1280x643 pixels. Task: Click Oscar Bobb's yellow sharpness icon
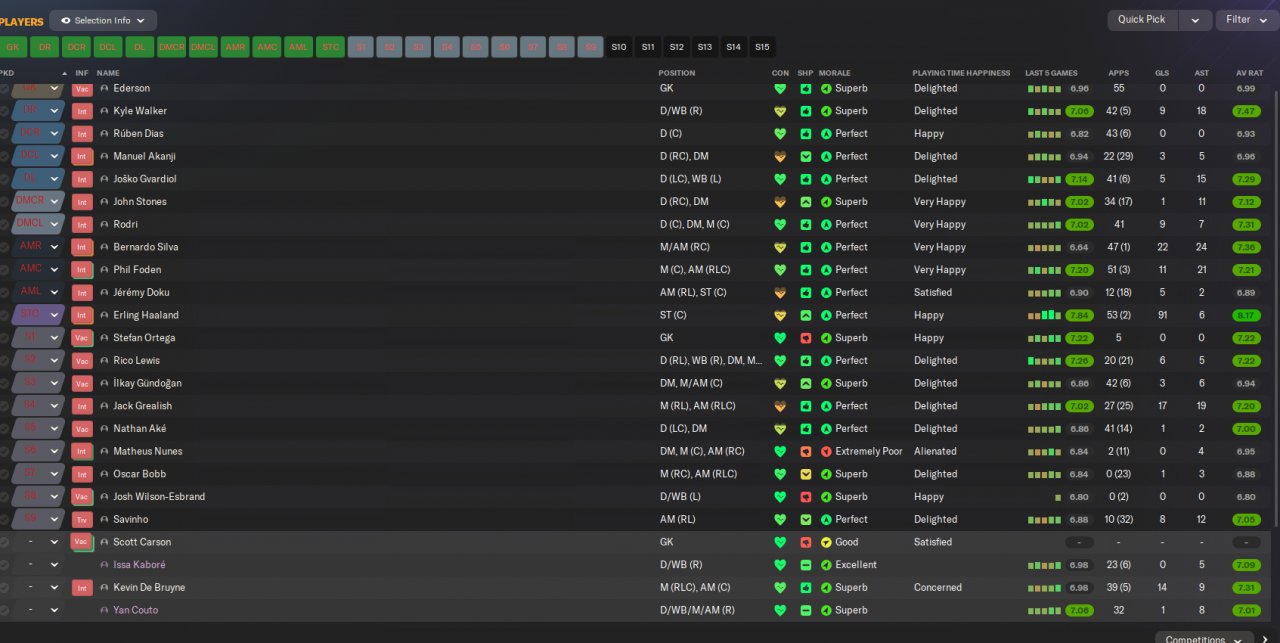tap(805, 474)
